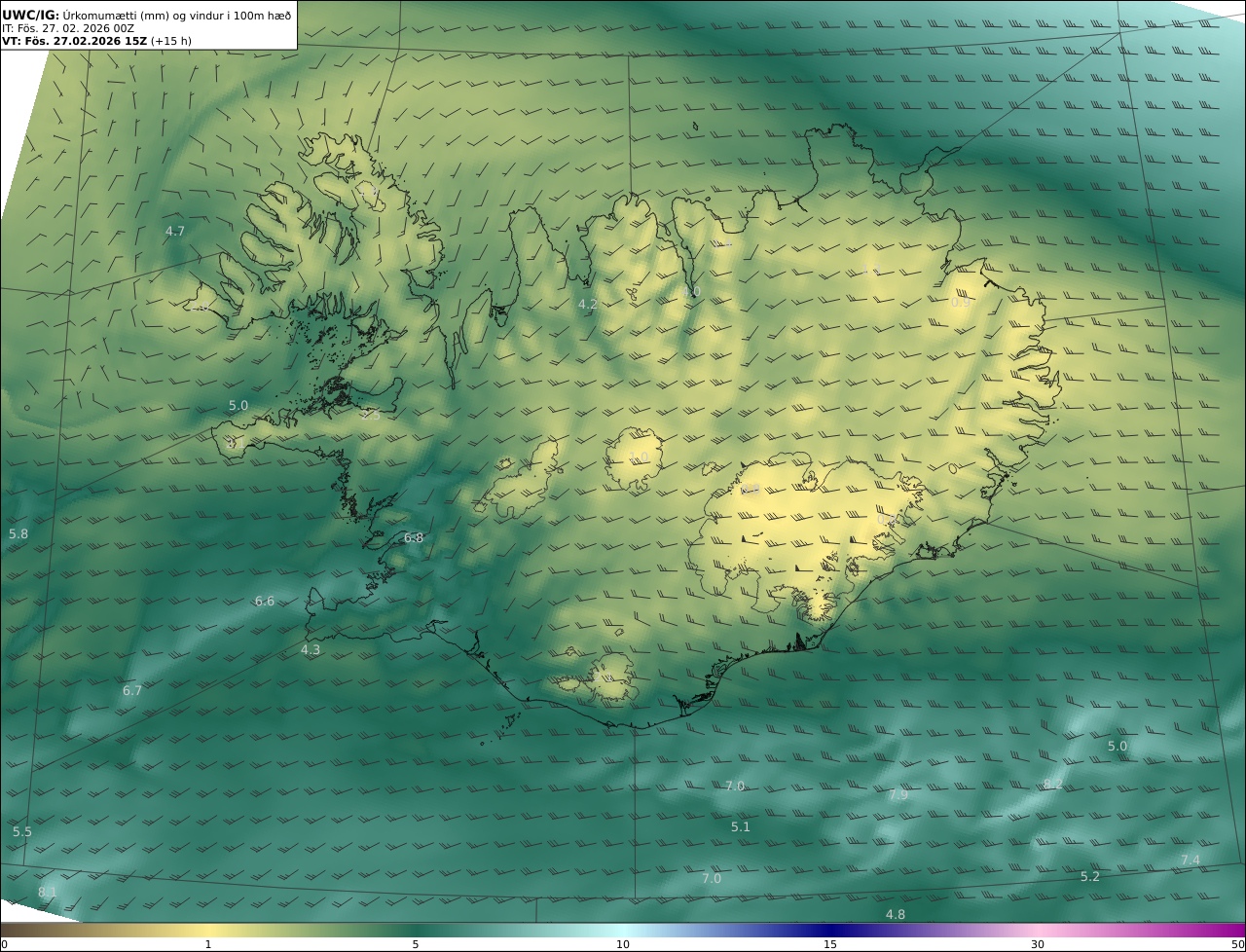This screenshot has height=952, width=1246.
Task: Click the colour scale tick label 50
Action: [1237, 944]
